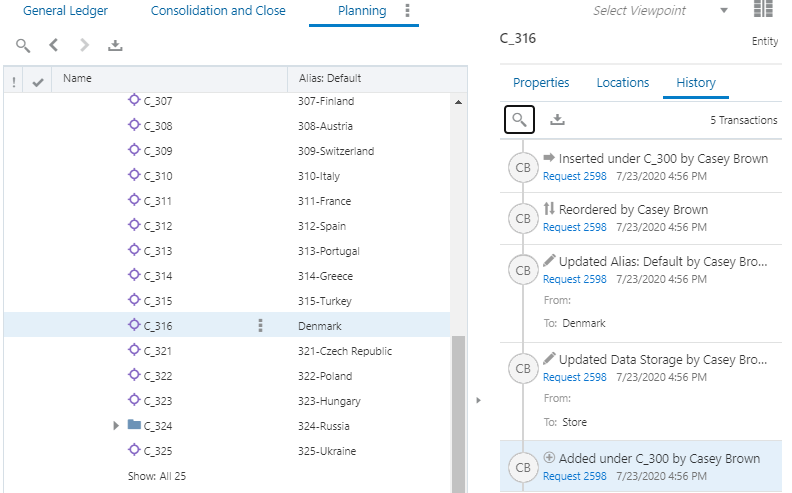Click the node list vertical scrollbar
Screen dimensions: 792x493
point(459,410)
